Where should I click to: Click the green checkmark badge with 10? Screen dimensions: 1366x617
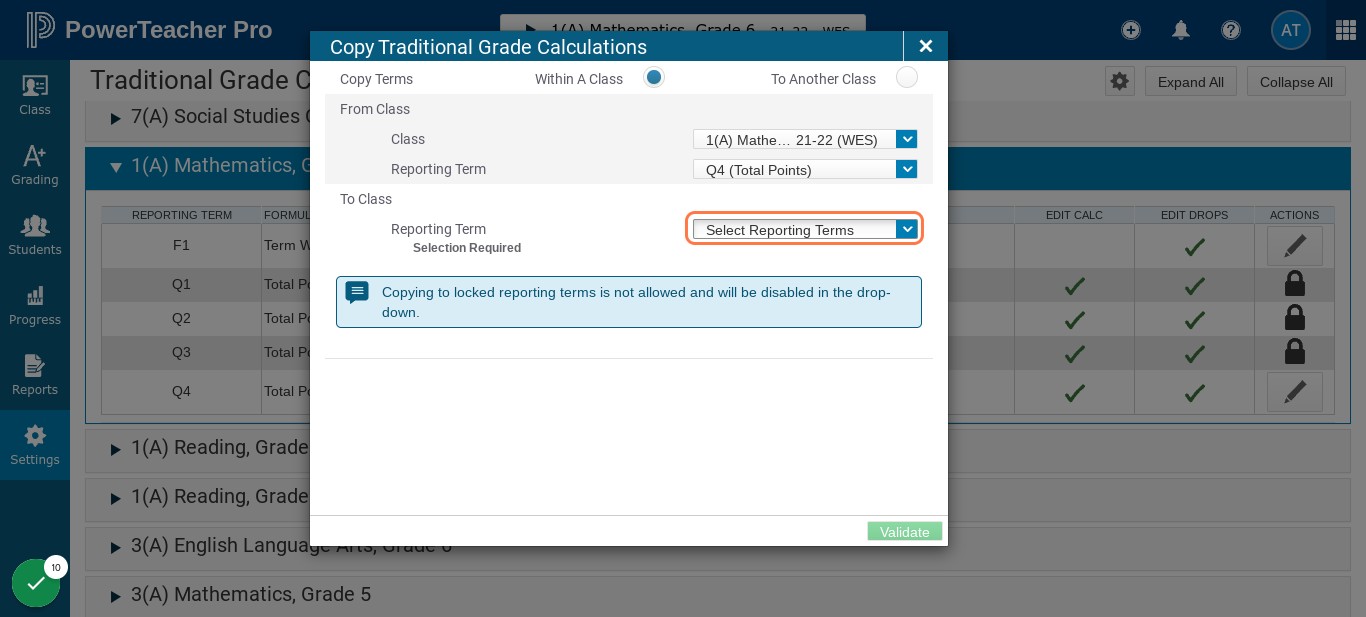[36, 583]
